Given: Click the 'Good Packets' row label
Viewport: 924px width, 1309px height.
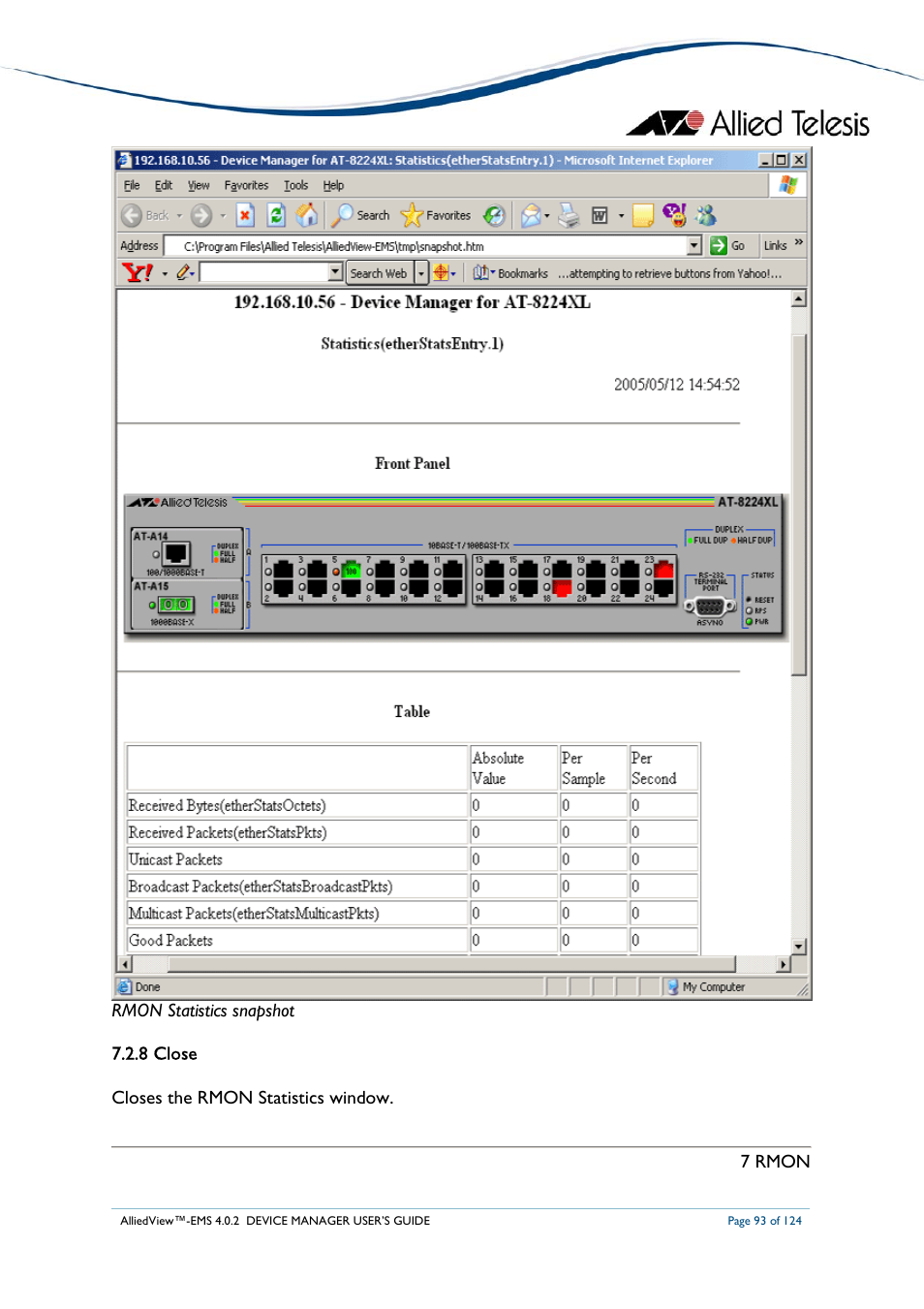Looking at the screenshot, I should [170, 940].
